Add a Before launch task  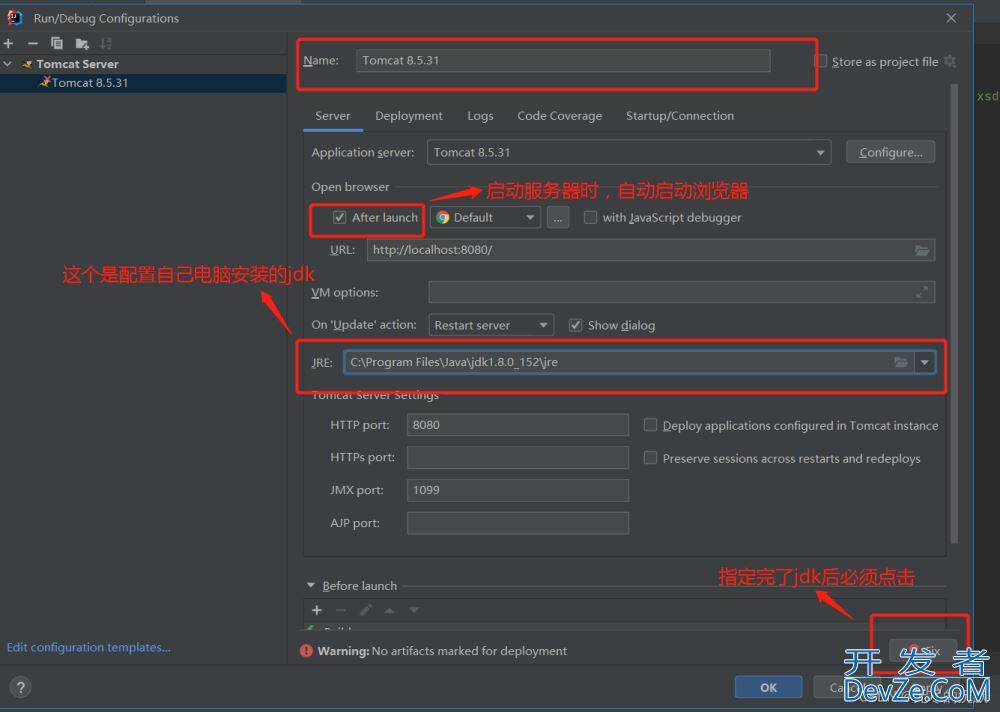coord(317,610)
